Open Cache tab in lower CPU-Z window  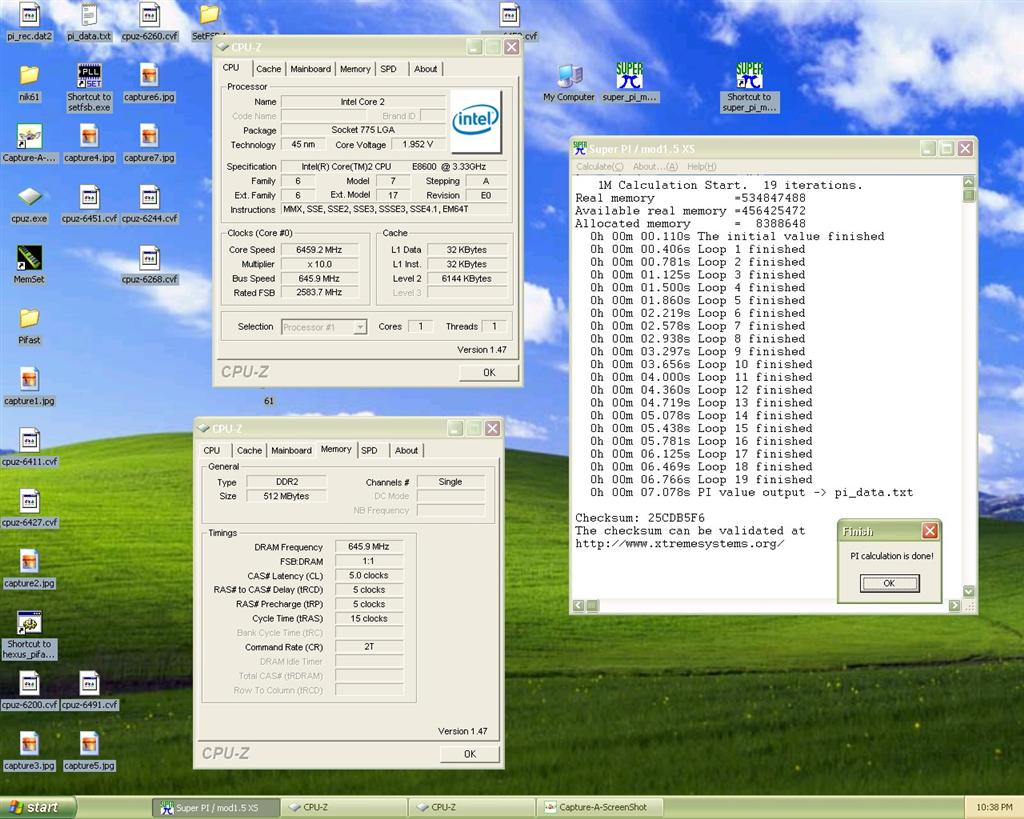tap(249, 450)
